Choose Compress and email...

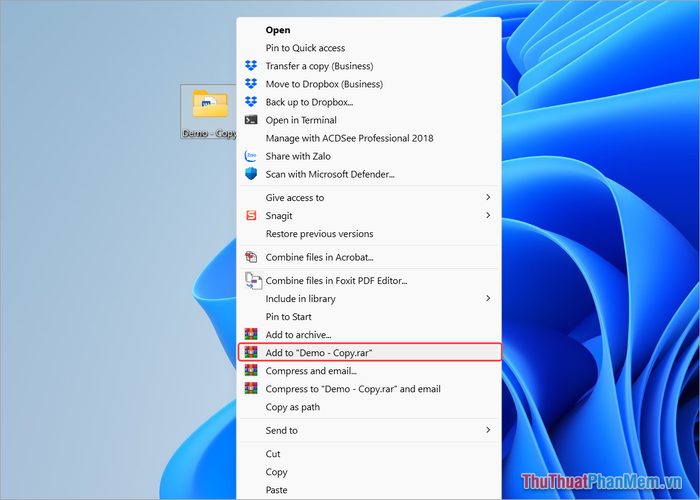(x=369, y=371)
